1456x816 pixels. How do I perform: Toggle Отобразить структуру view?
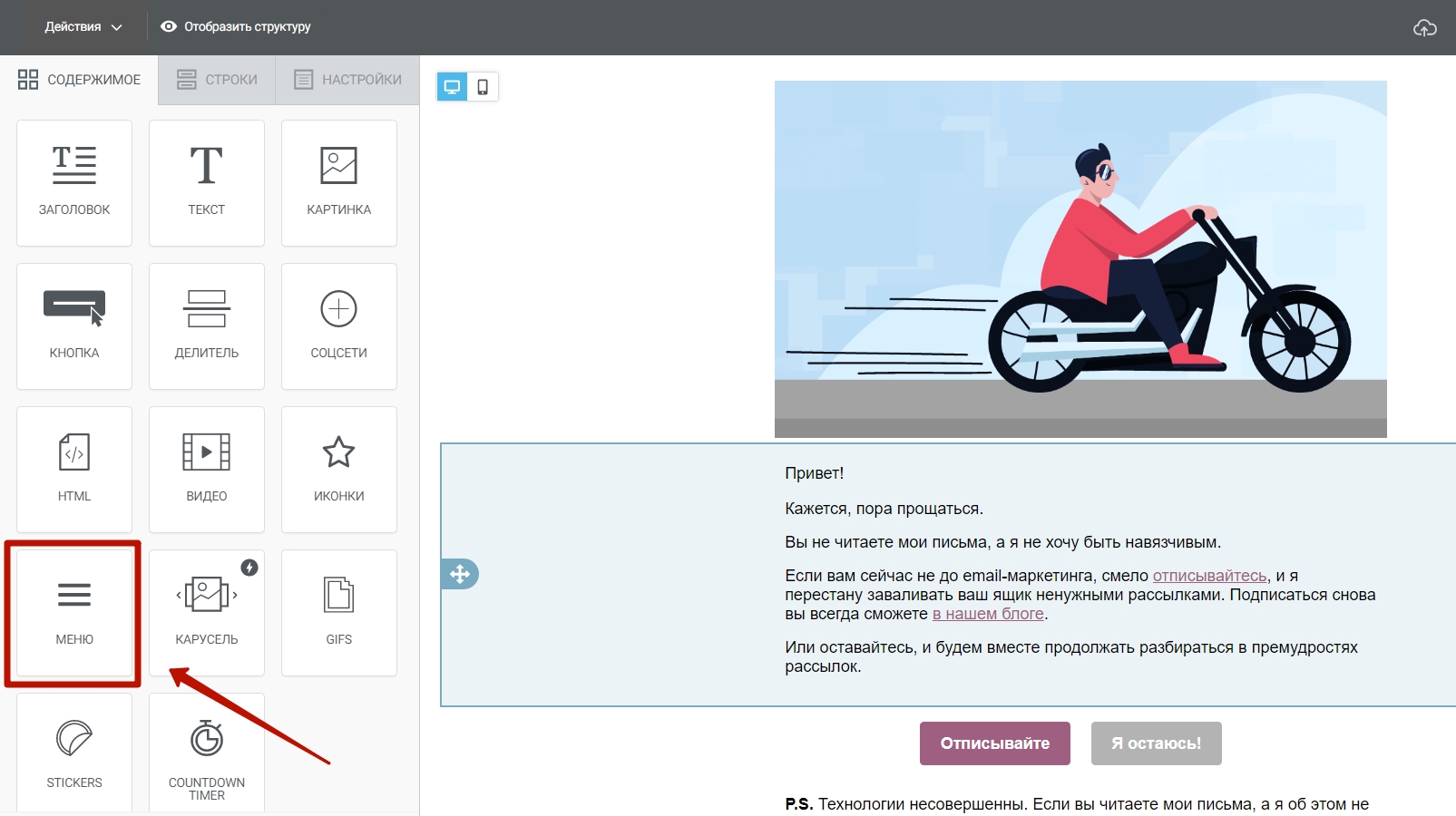click(x=236, y=27)
